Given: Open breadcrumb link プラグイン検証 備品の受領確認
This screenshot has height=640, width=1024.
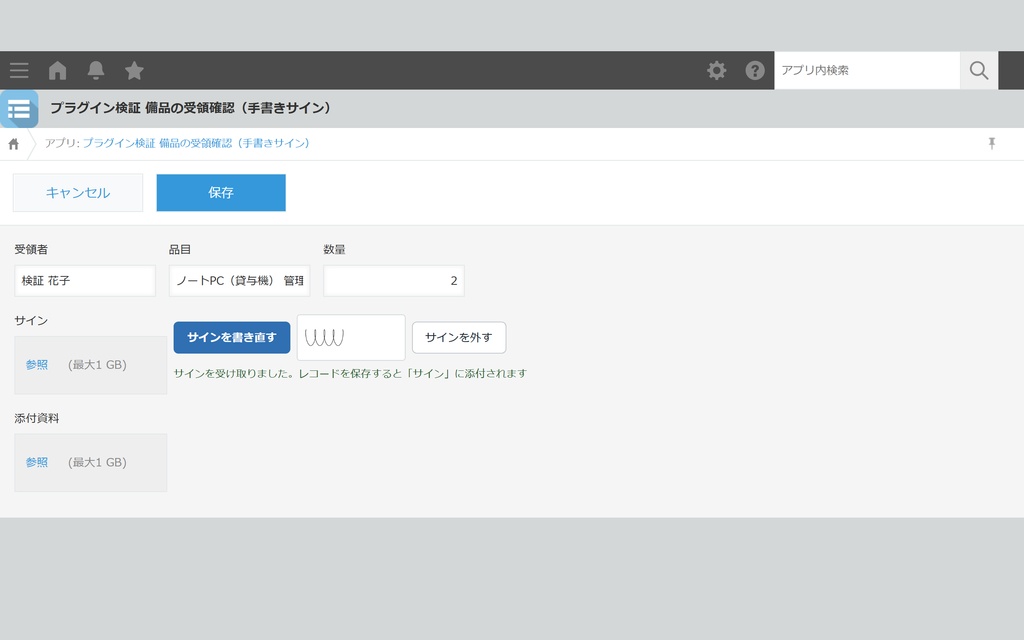Looking at the screenshot, I should coord(196,143).
